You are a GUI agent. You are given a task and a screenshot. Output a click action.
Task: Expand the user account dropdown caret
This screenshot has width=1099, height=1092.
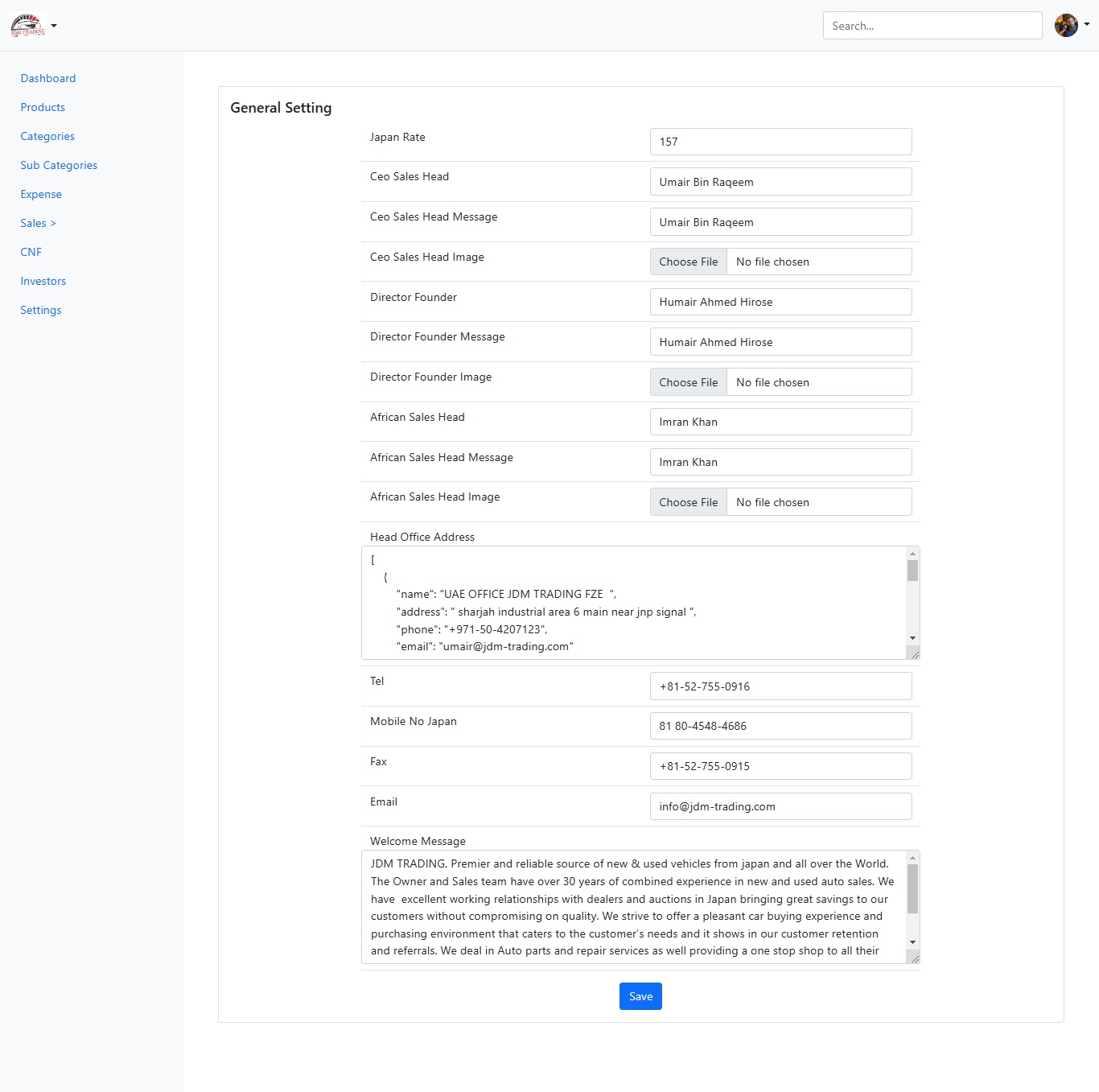click(x=1087, y=25)
